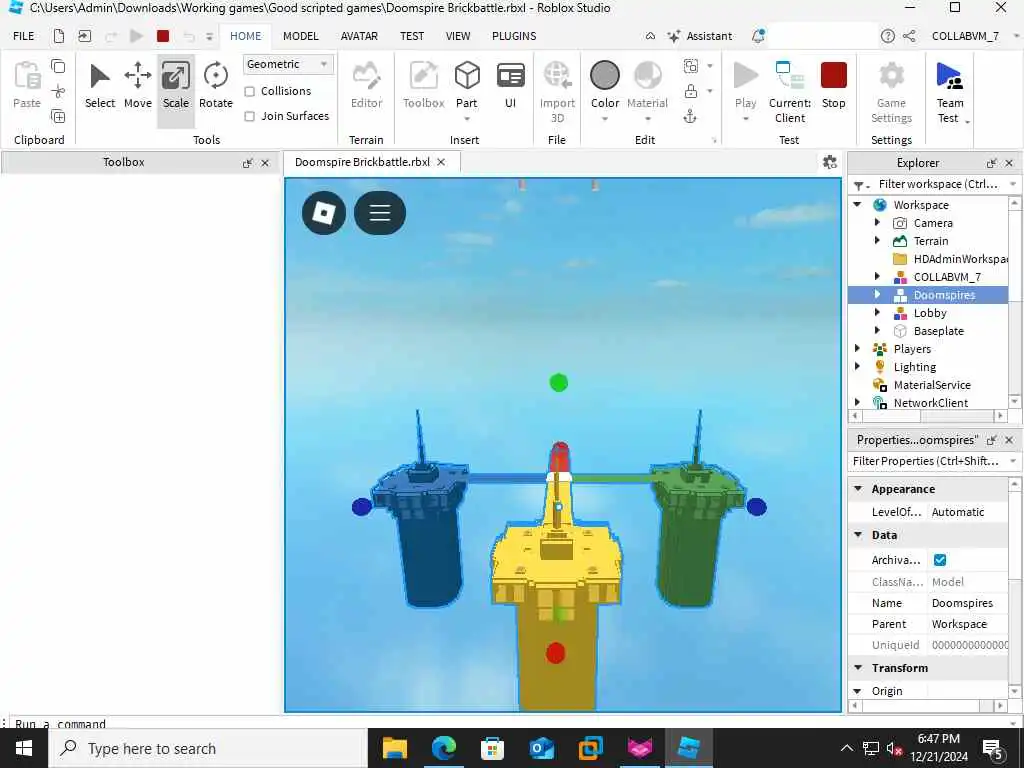This screenshot has height=768, width=1024.
Task: Click the Paste clipboard icon
Action: 27,86
